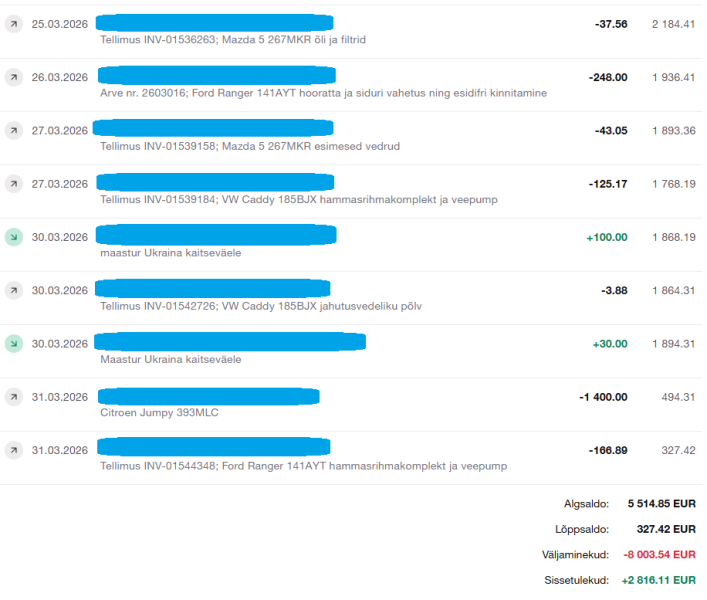The height and width of the screenshot is (600, 707).
Task: Click arrow icon for INV-01544348 Ford Ranger payment
Action: tap(13, 450)
